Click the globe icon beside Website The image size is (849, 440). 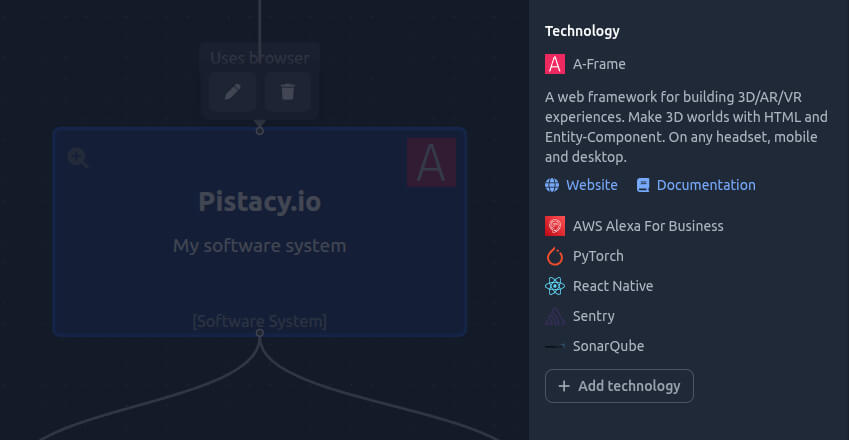552,185
